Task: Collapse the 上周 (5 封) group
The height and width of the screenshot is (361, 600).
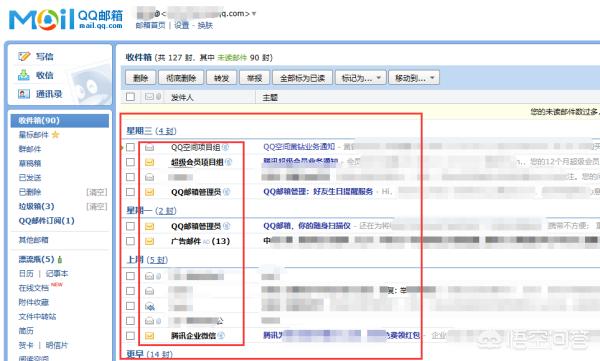Action: click(147, 260)
